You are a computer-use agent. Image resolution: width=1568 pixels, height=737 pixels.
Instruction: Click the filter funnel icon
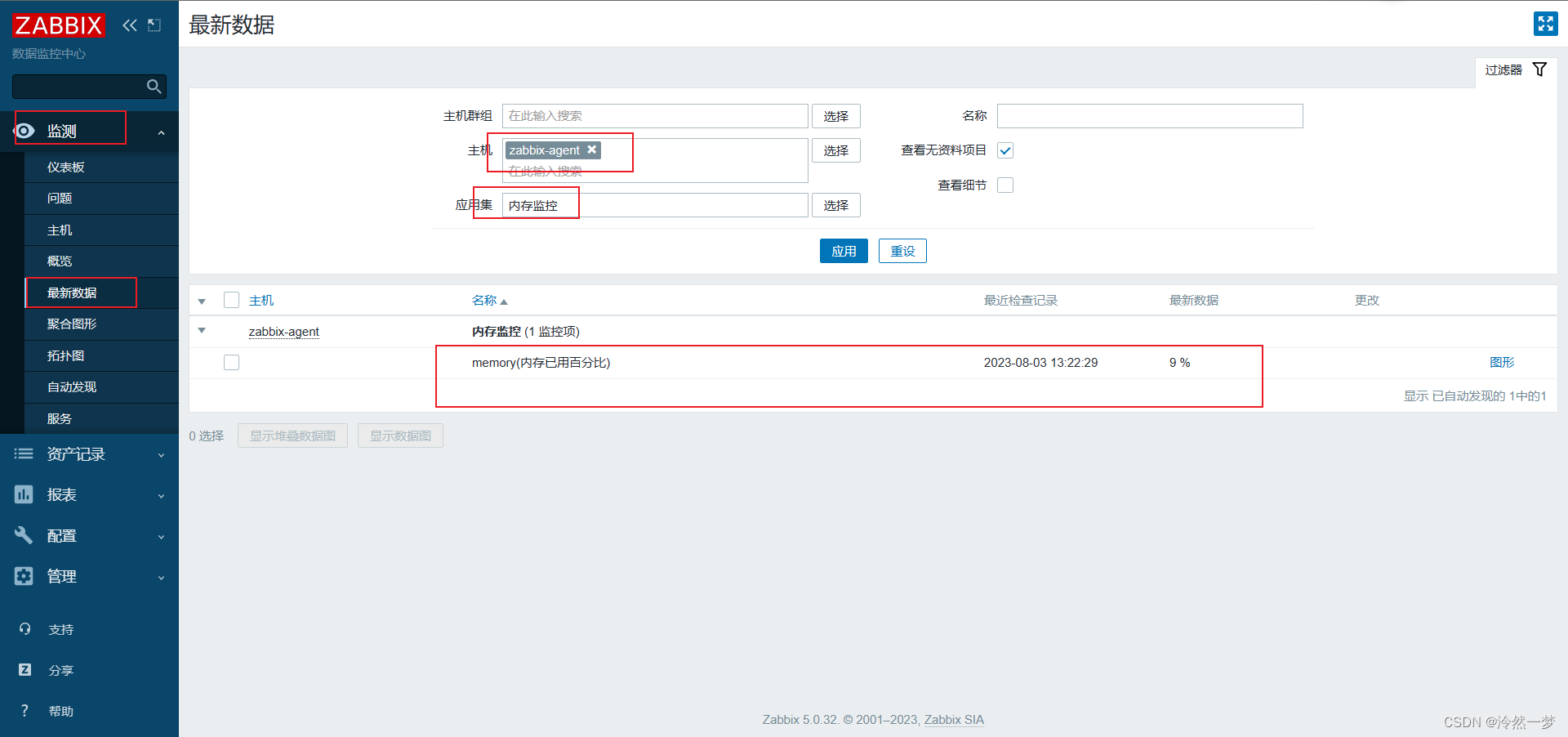point(1539,69)
